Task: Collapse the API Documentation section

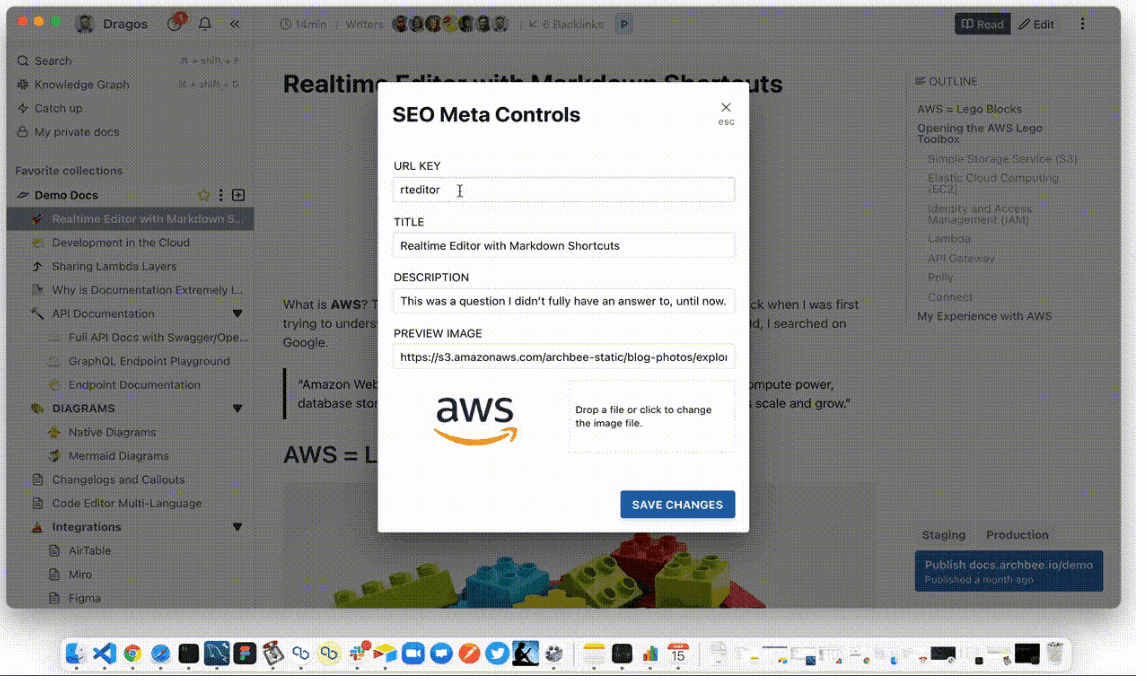Action: point(238,314)
